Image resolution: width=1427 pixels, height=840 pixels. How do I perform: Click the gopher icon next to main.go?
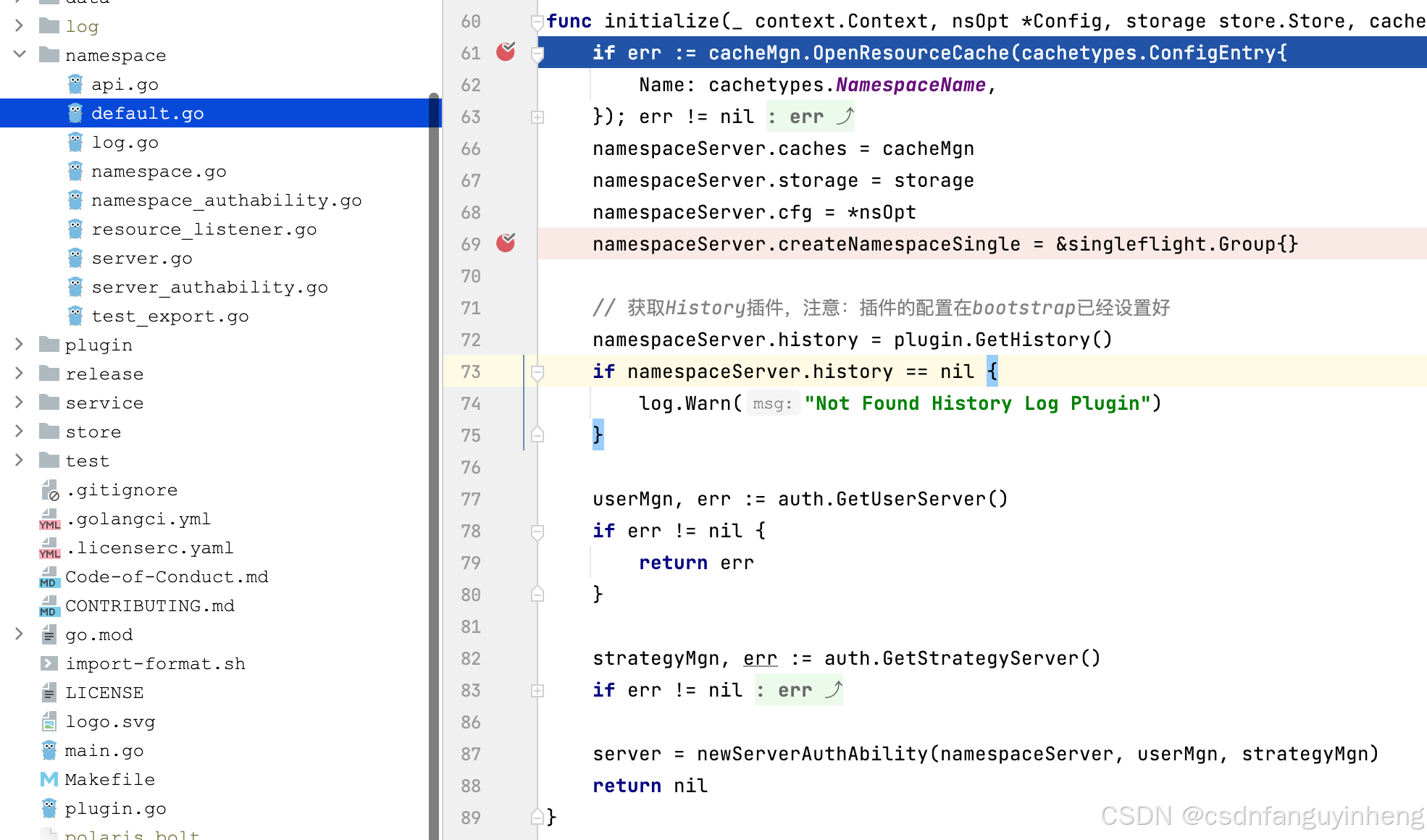pos(49,750)
